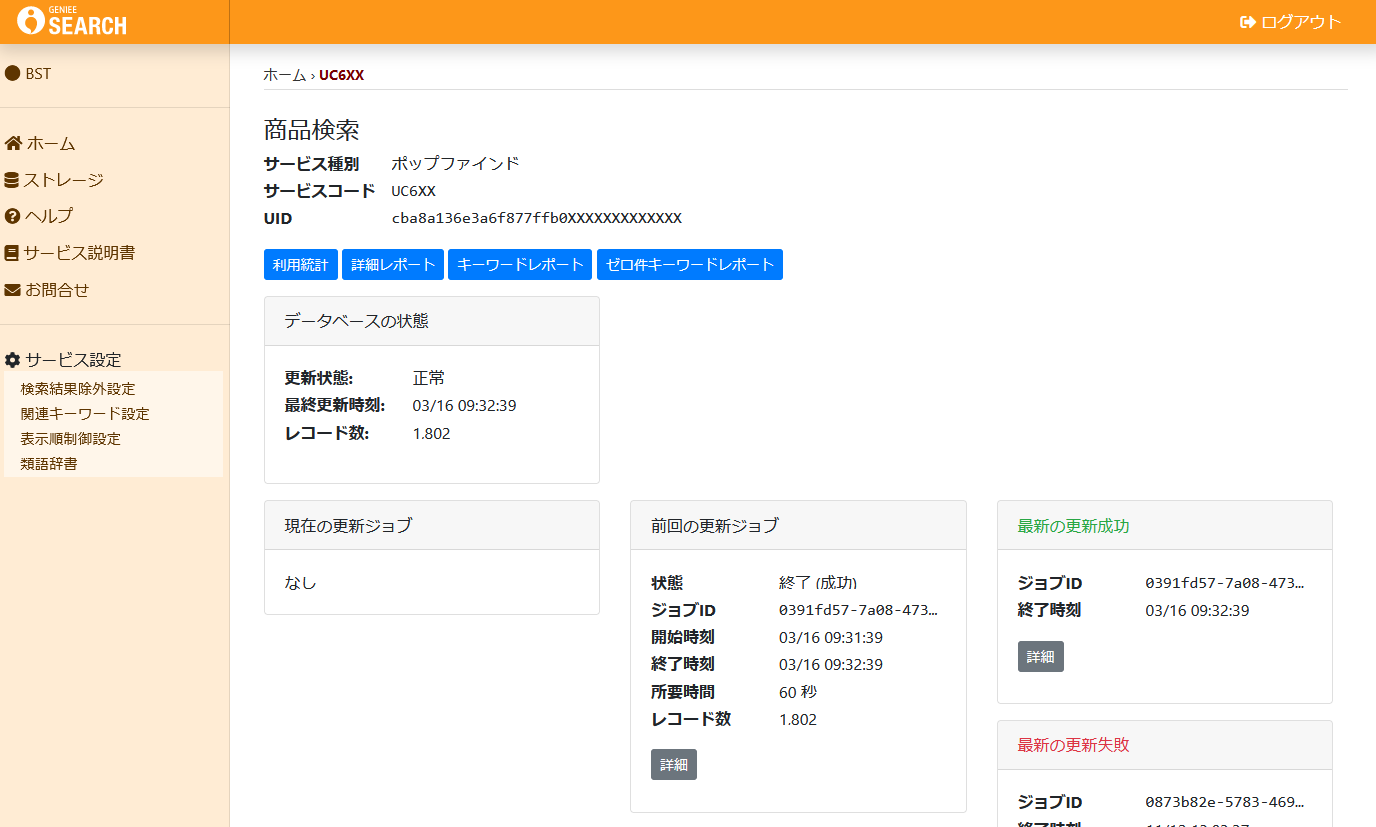The height and width of the screenshot is (827, 1376).
Task: Click 最終更新時刻 value 03/16 09:32:39
Action: [465, 406]
